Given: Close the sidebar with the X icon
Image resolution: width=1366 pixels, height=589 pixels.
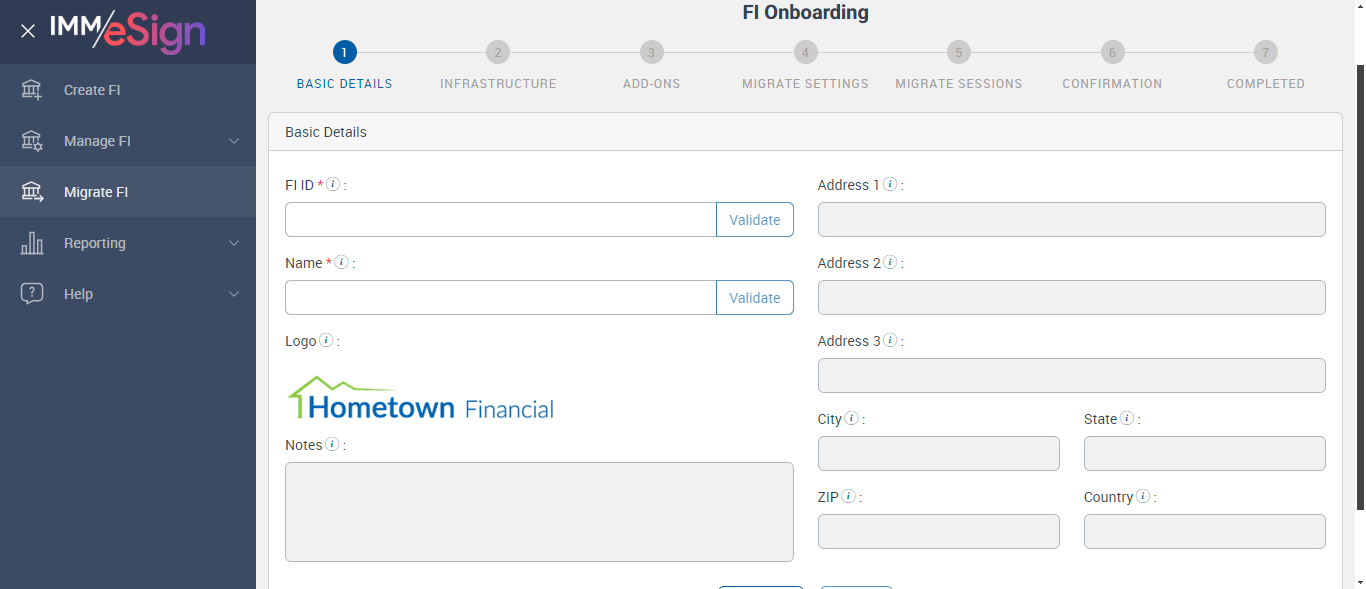Looking at the screenshot, I should (x=28, y=31).
